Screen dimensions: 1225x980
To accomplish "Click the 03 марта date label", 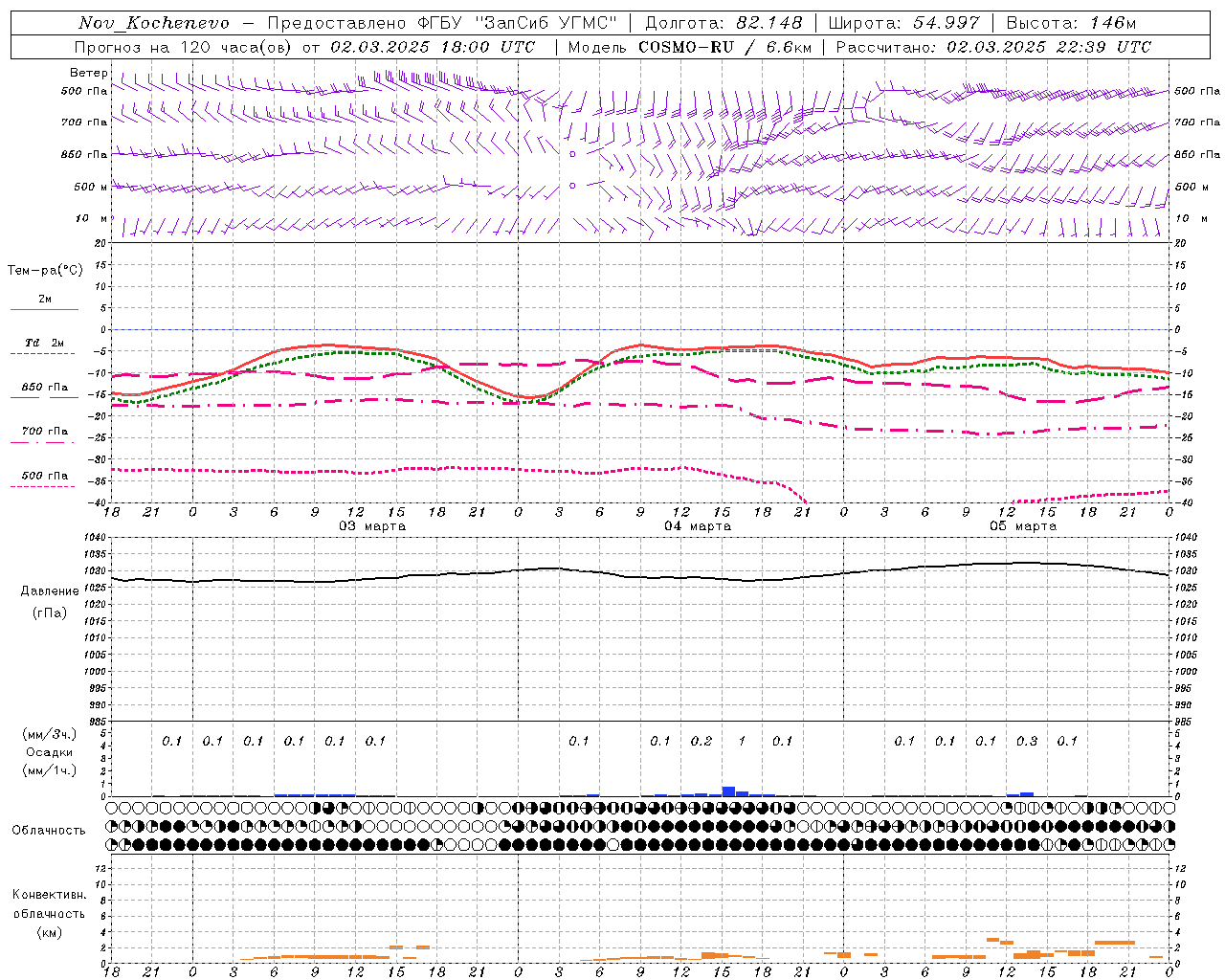I will click(x=372, y=526).
